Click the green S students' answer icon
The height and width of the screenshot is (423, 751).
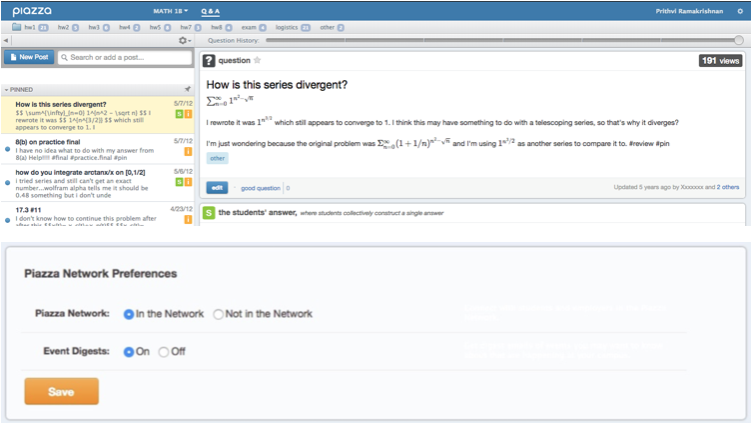click(208, 213)
